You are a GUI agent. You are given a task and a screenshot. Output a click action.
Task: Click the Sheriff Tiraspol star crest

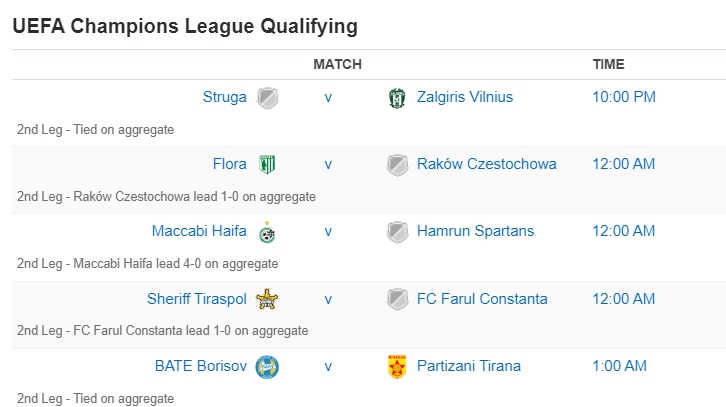pos(267,299)
